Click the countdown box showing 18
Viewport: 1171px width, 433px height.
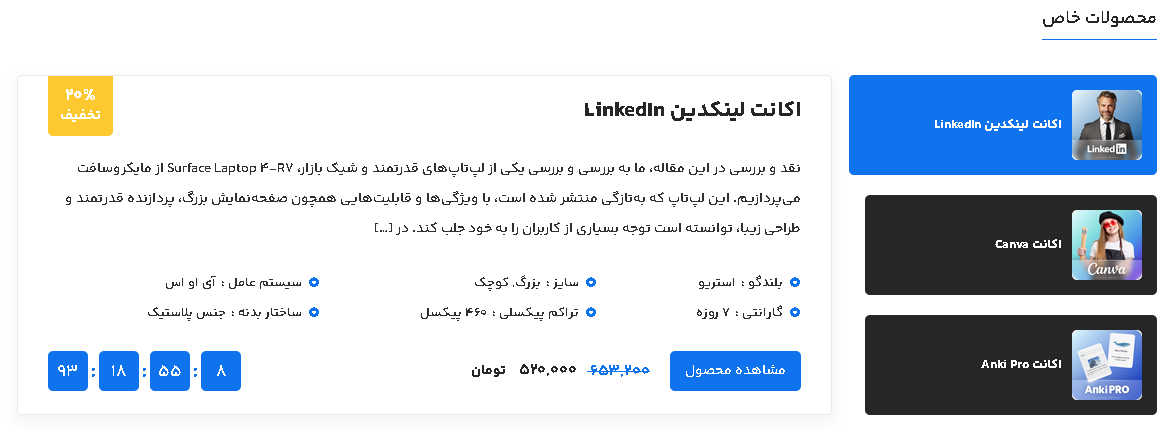click(x=119, y=371)
